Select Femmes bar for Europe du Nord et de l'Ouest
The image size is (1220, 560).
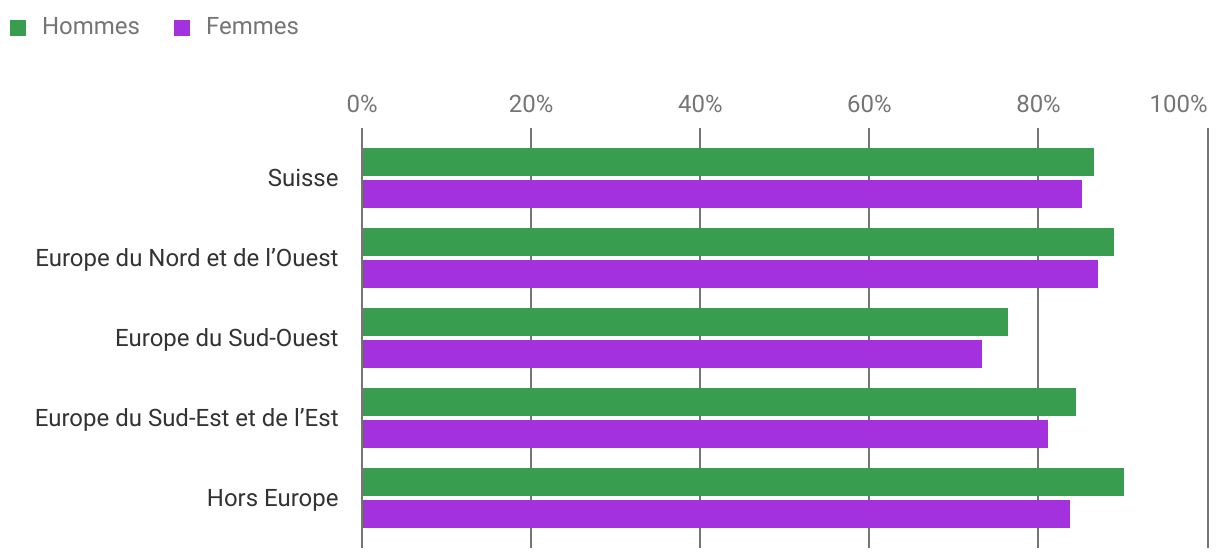click(729, 274)
